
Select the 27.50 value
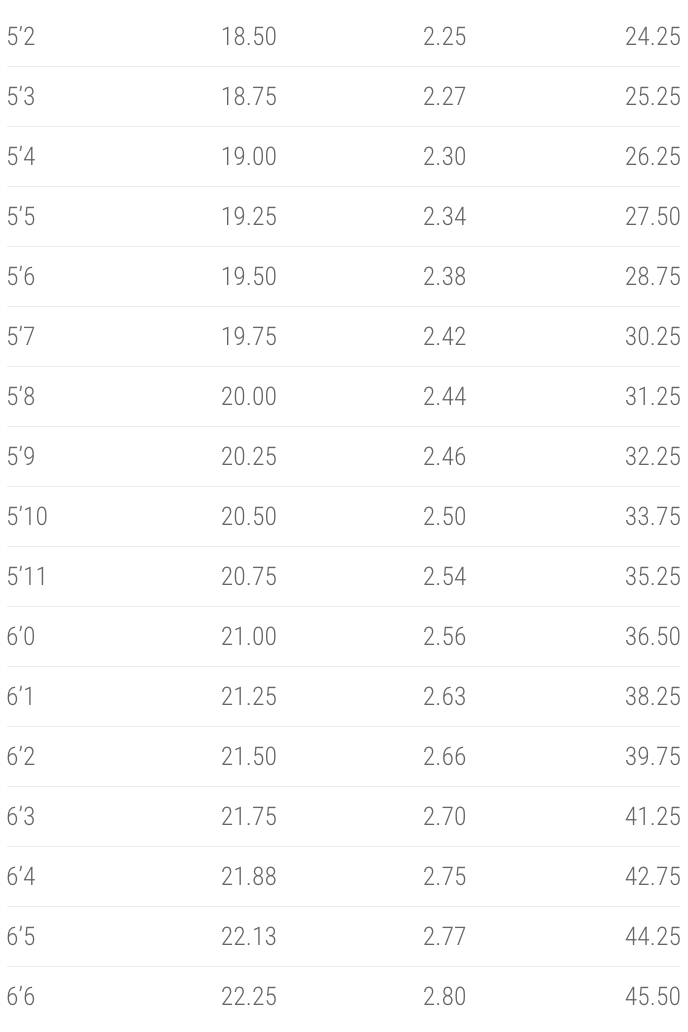(652, 217)
